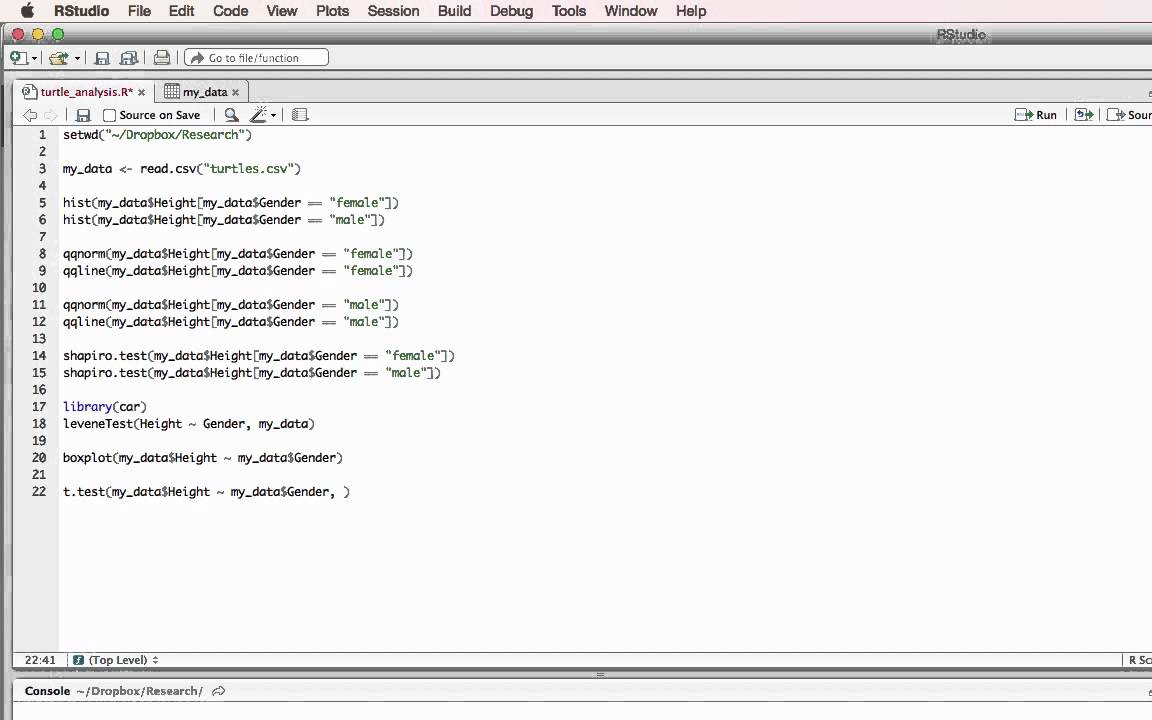Click the yellow minimize window button
Viewport: 1152px width, 720px height.
pos(38,34)
